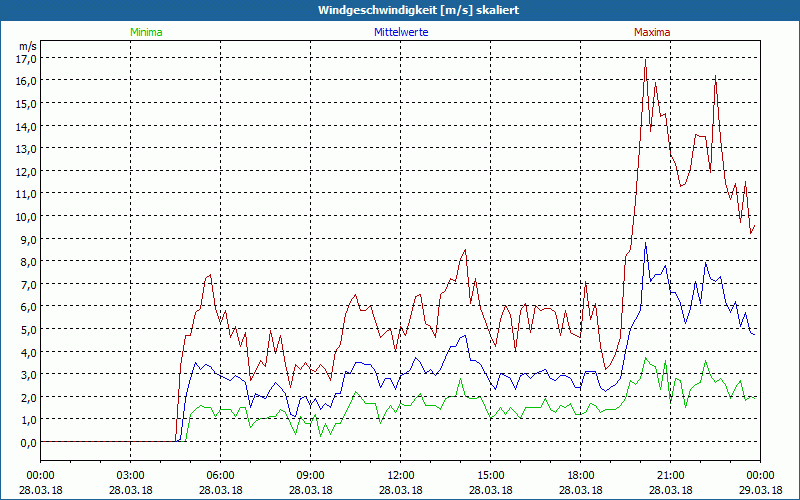Image resolution: width=800 pixels, height=500 pixels.
Task: Click the 29.03.18 date label
Action: click(760, 490)
